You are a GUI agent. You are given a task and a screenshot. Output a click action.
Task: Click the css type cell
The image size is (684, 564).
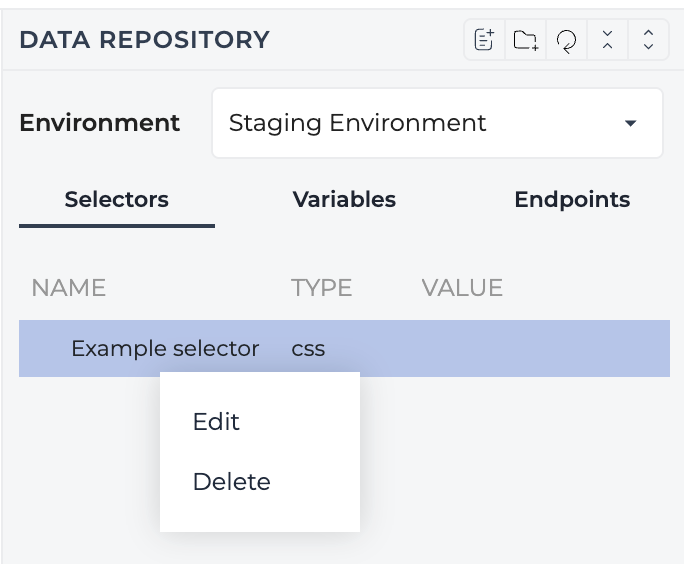(x=308, y=349)
